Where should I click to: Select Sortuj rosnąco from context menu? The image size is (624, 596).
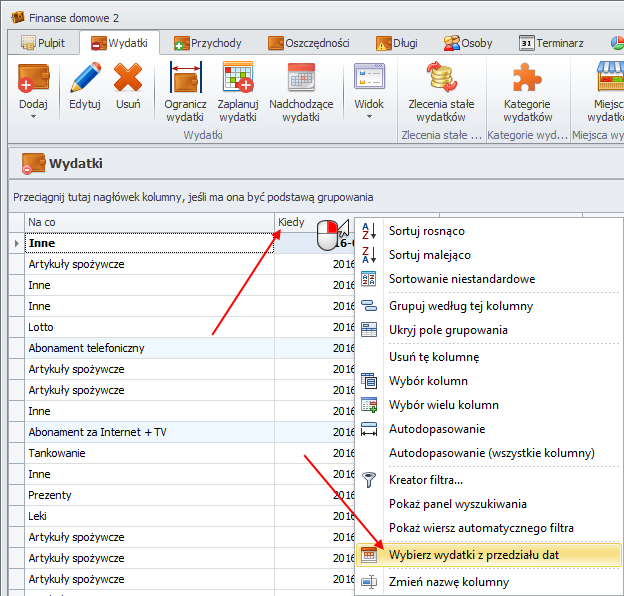426,231
